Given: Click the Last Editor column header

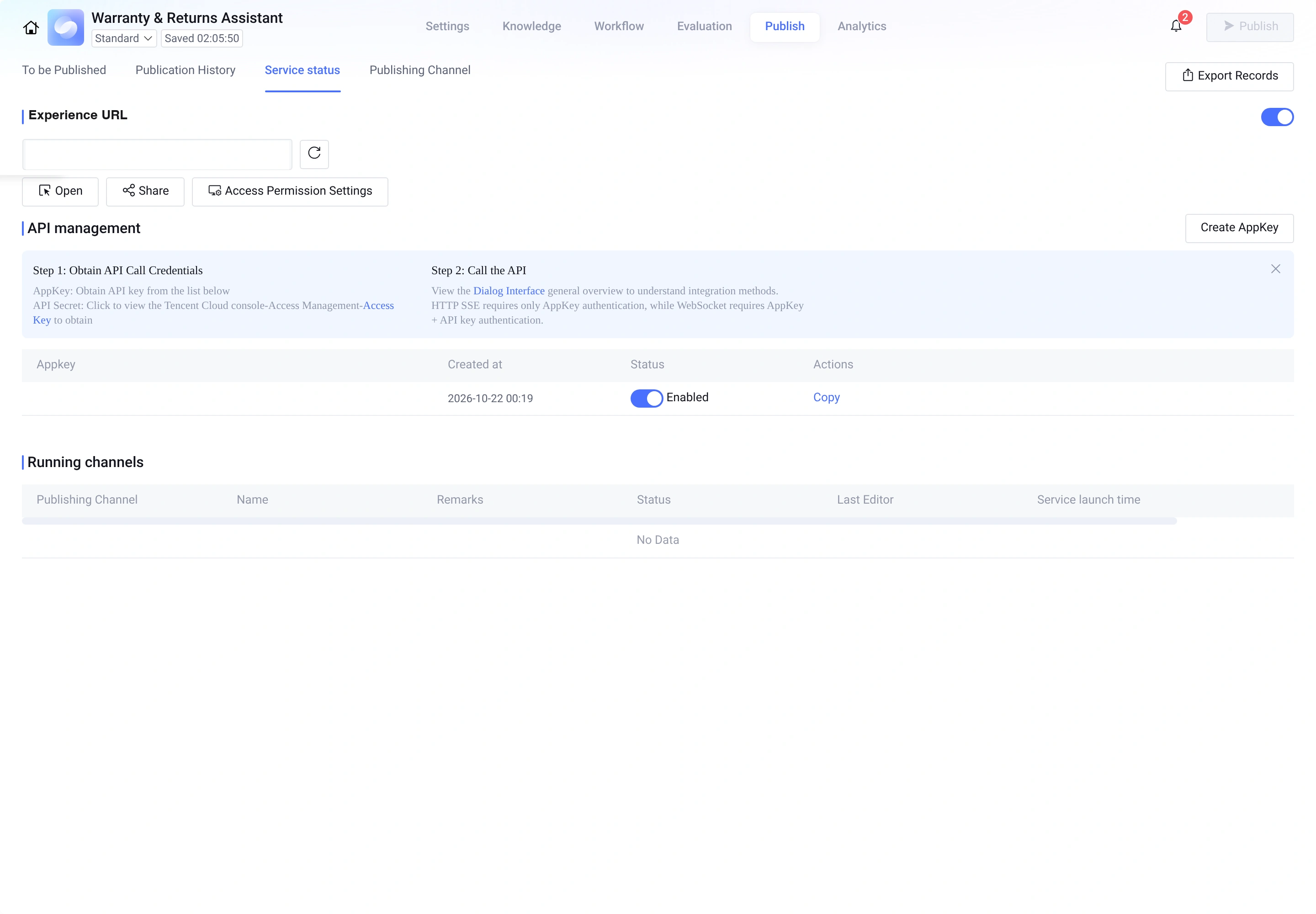Looking at the screenshot, I should point(865,500).
